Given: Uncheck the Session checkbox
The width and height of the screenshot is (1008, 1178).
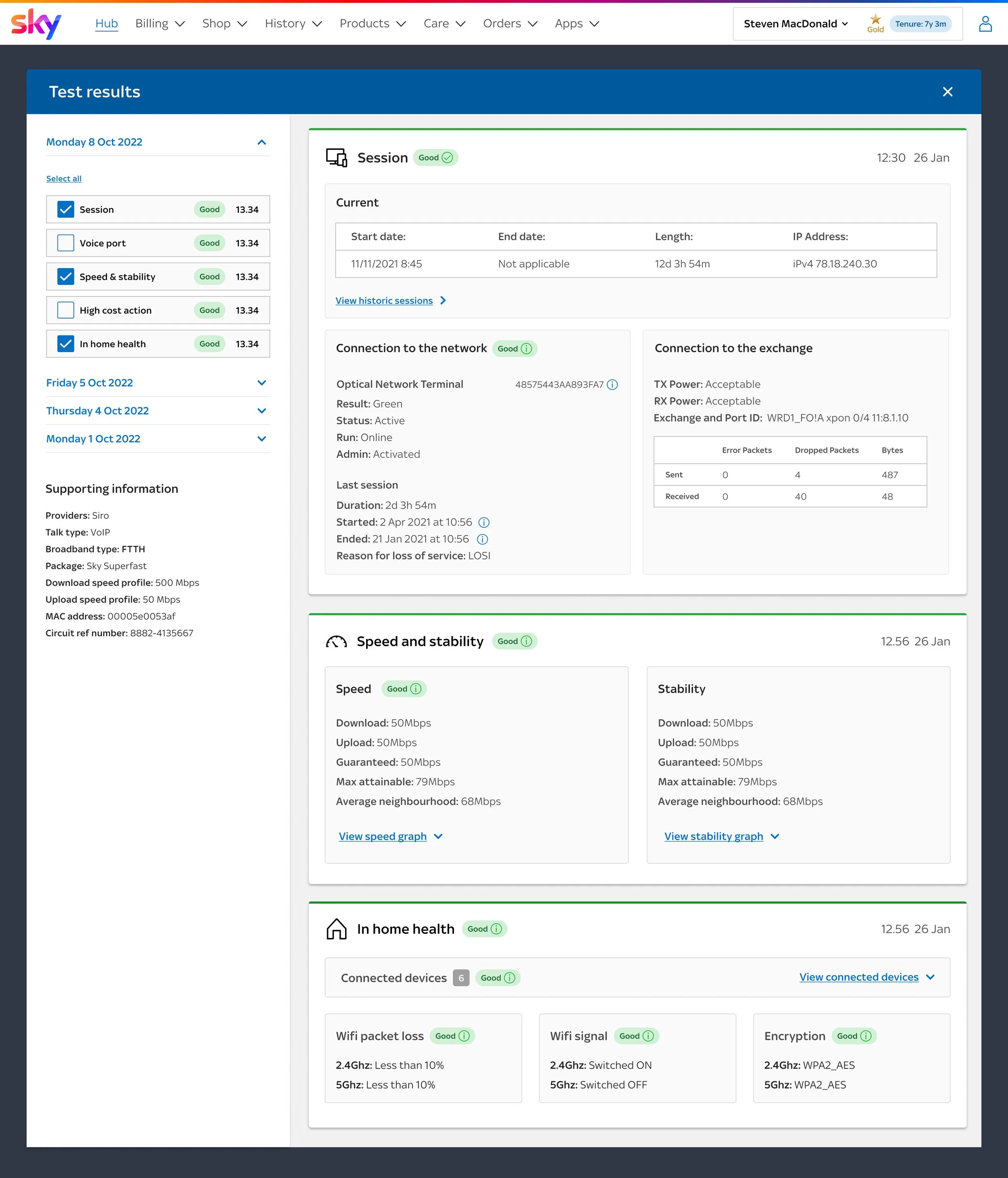Looking at the screenshot, I should [66, 210].
